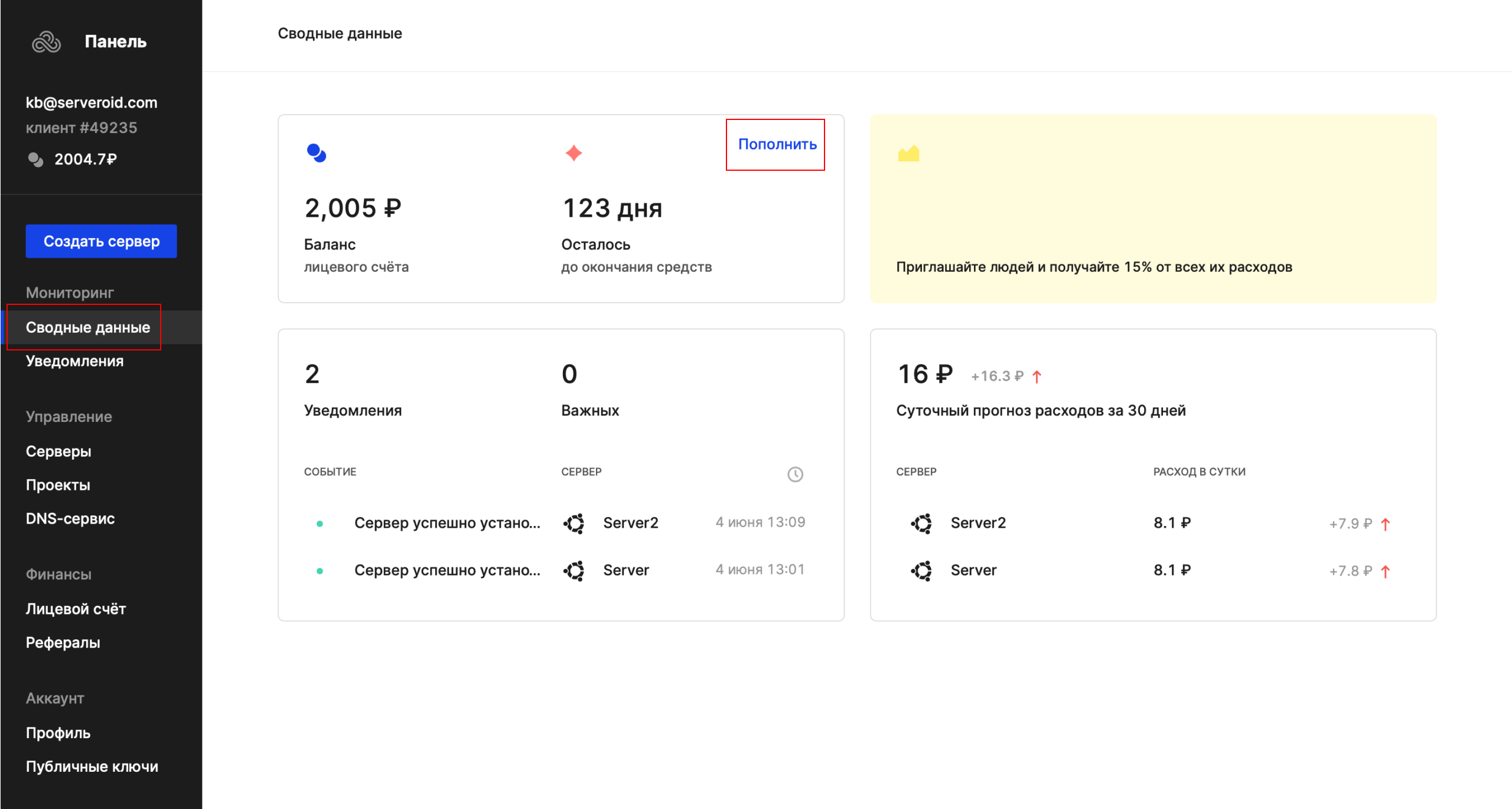Image resolution: width=1512 pixels, height=809 pixels.
Task: Open DNS-сервис page
Action: pyautogui.click(x=70, y=519)
